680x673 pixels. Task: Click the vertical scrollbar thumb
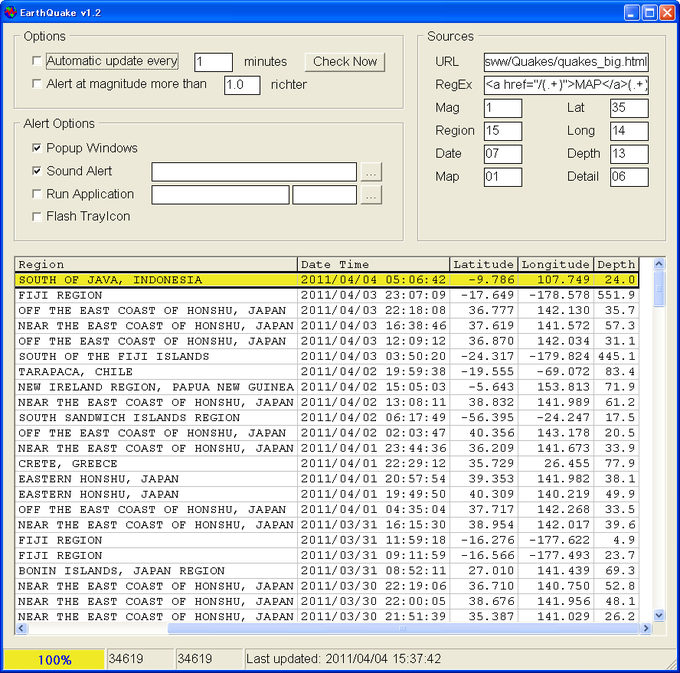pos(659,288)
